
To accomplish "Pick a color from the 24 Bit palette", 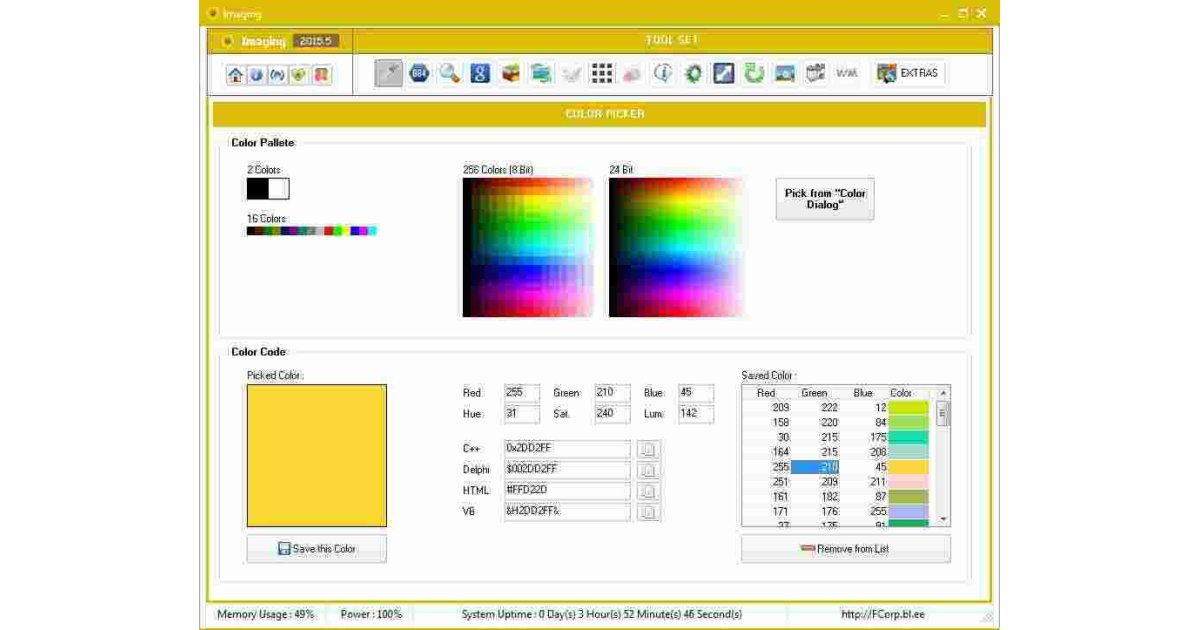I will (x=675, y=247).
